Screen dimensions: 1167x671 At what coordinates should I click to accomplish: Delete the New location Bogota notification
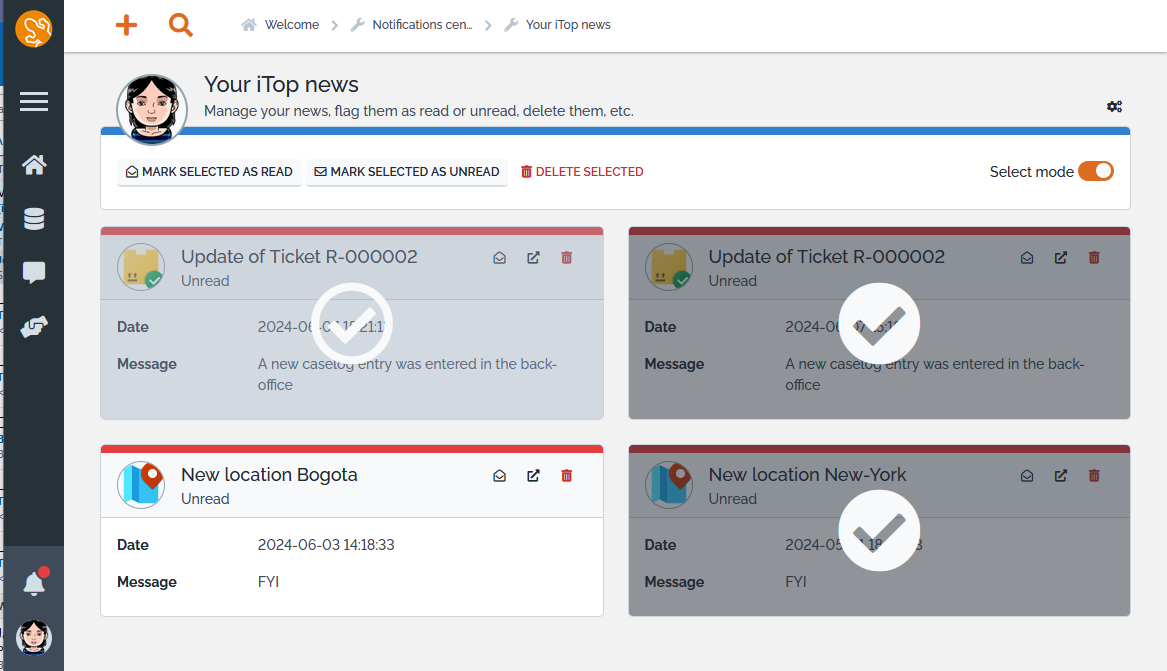(x=567, y=476)
